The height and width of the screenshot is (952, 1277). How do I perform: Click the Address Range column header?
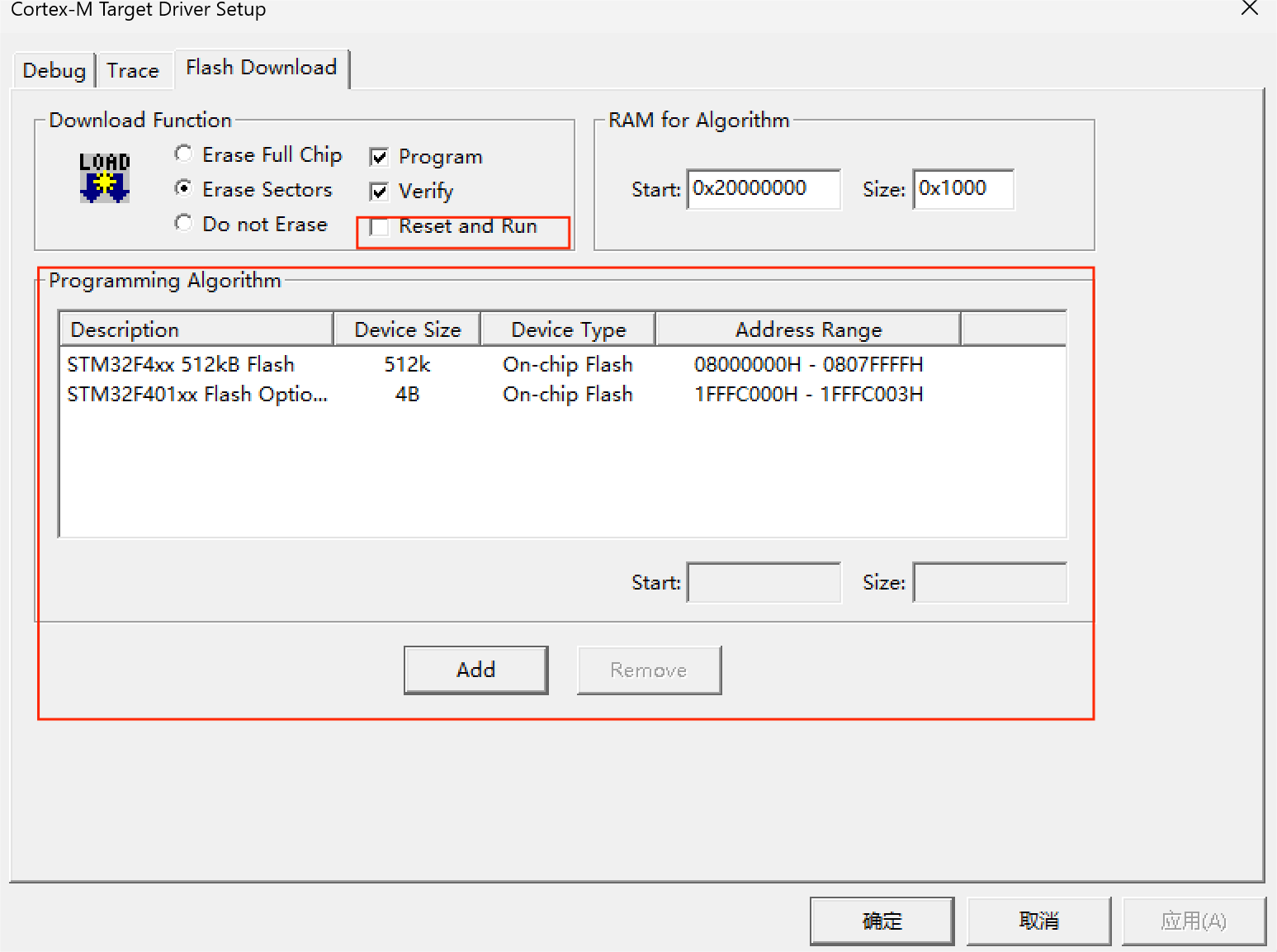click(x=809, y=329)
